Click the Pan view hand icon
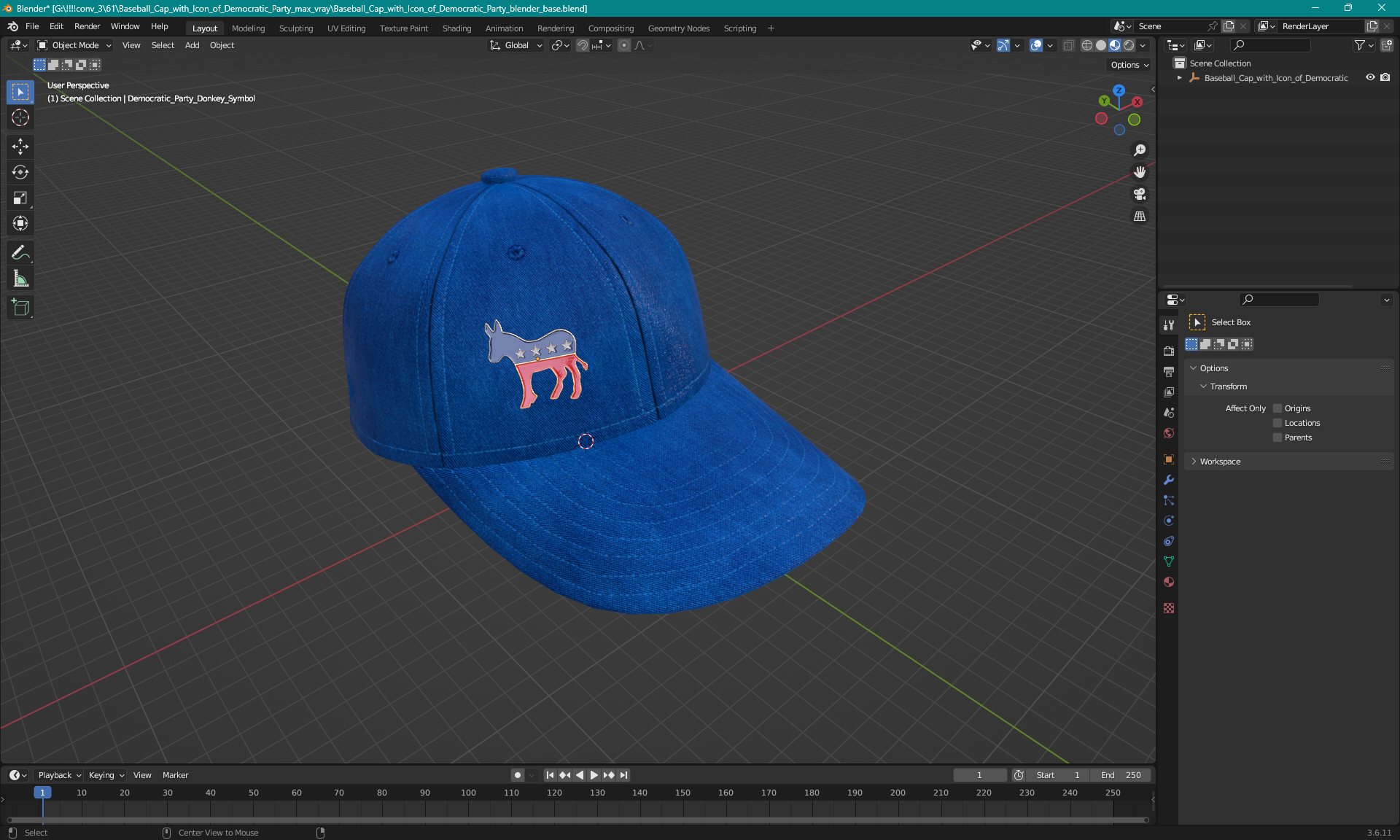This screenshot has width=1400, height=840. click(1139, 172)
